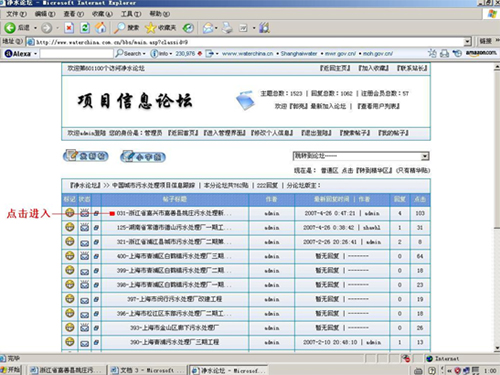The image size is (500, 375).
Task: Click the 1:00 system tray clock
Action: (x=490, y=370)
